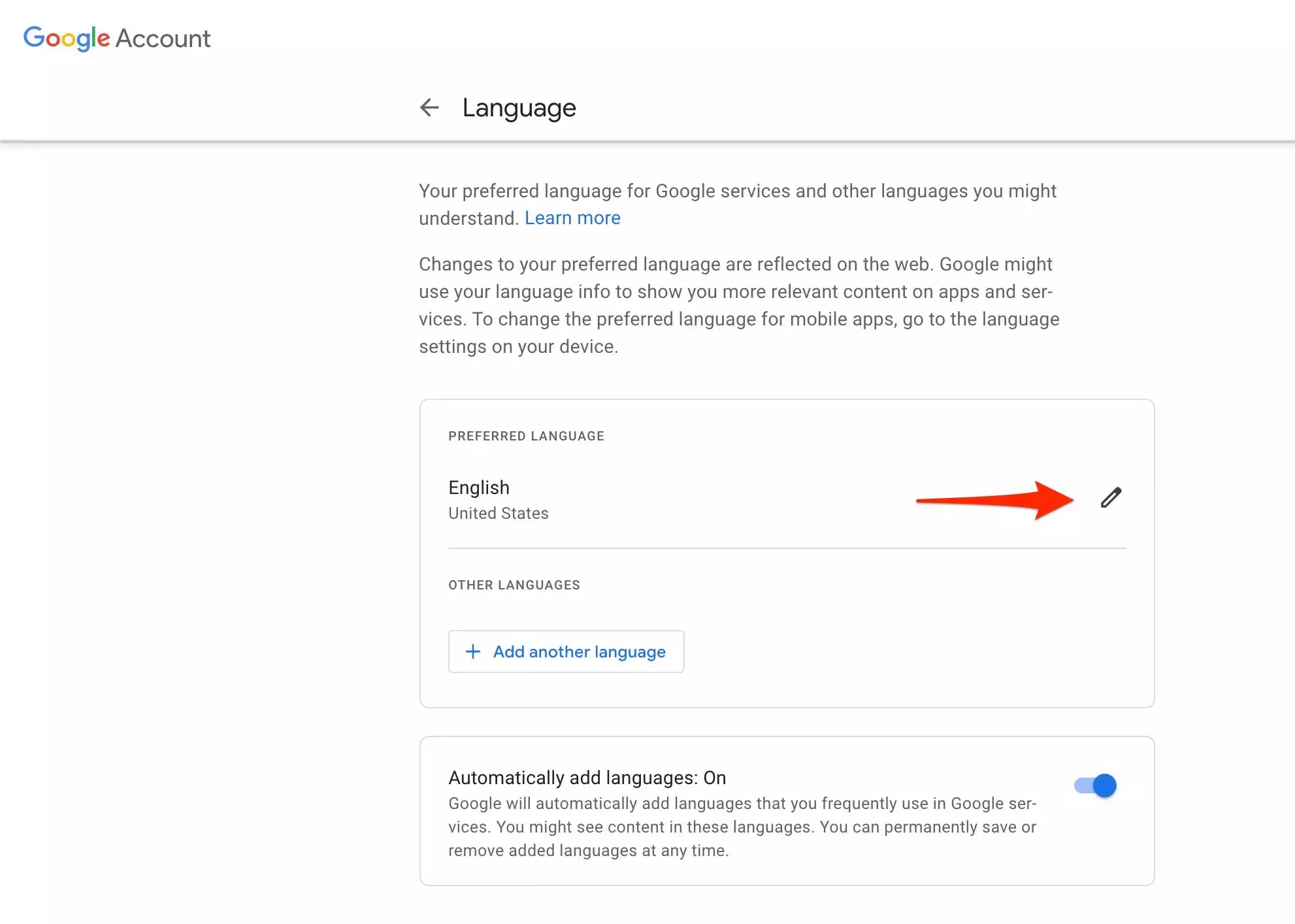Click the Google logo
Image resolution: width=1295 pixels, height=924 pixels.
[66, 38]
